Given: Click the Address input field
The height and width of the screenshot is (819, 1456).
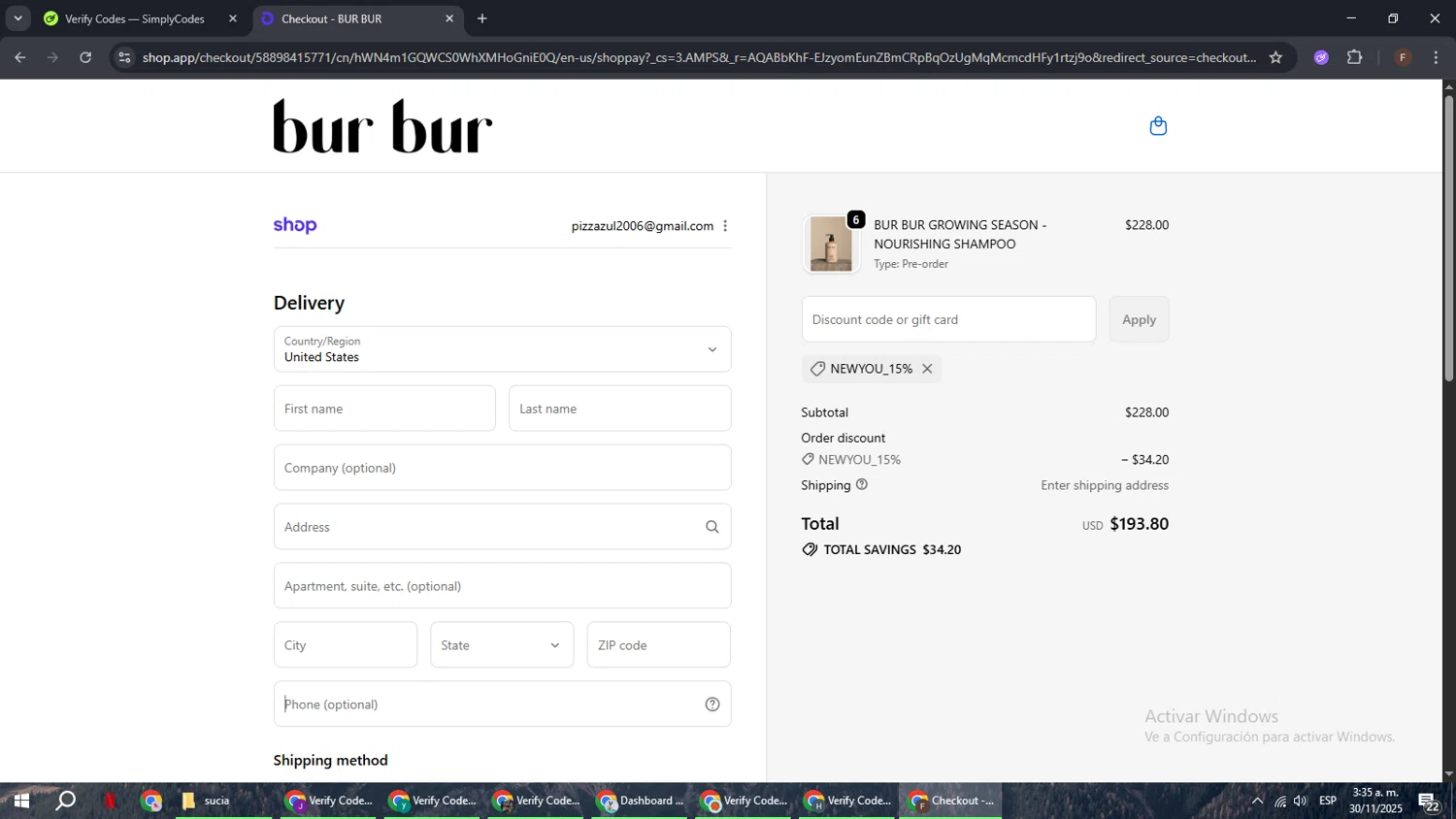Looking at the screenshot, I should [x=502, y=527].
